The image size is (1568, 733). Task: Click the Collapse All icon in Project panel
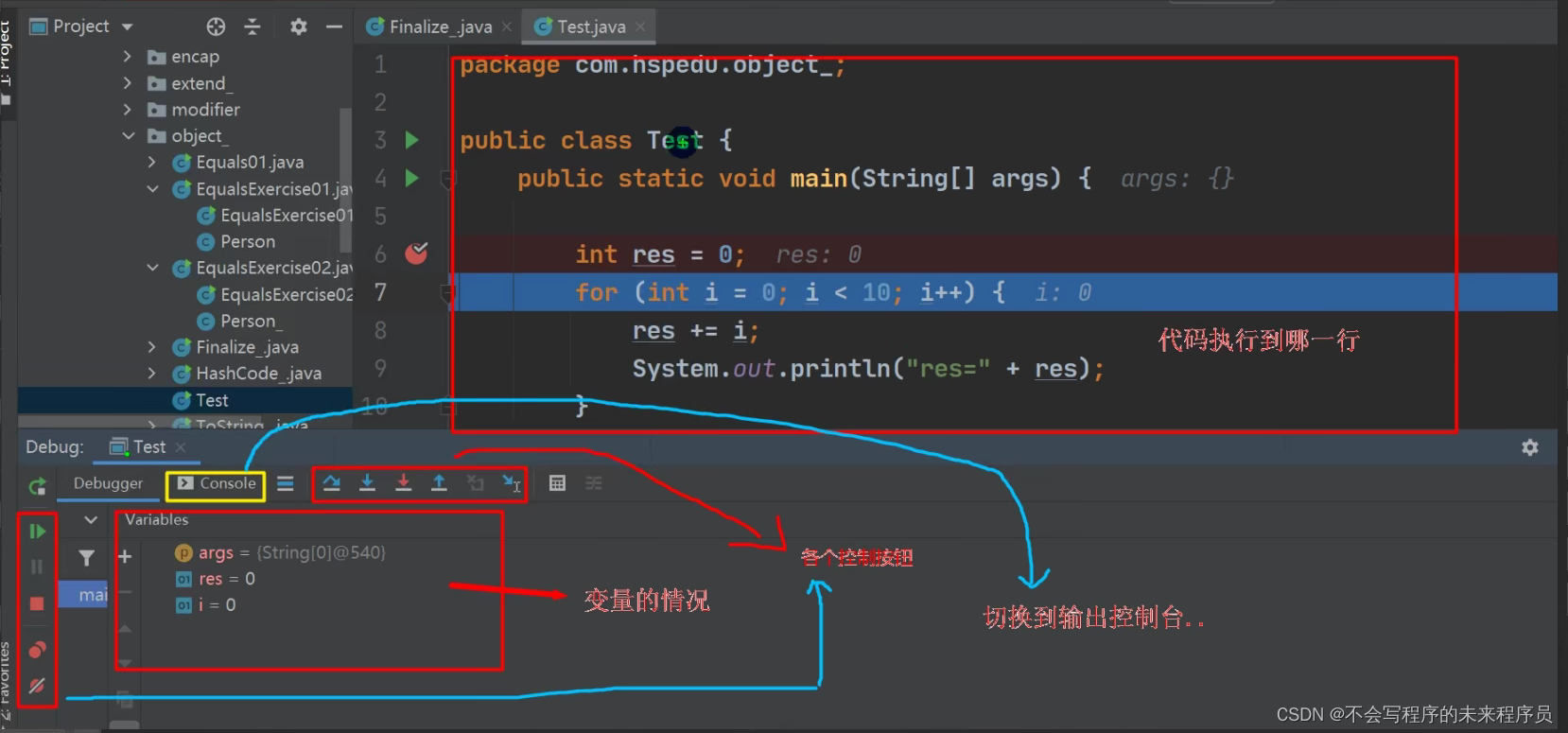[252, 26]
